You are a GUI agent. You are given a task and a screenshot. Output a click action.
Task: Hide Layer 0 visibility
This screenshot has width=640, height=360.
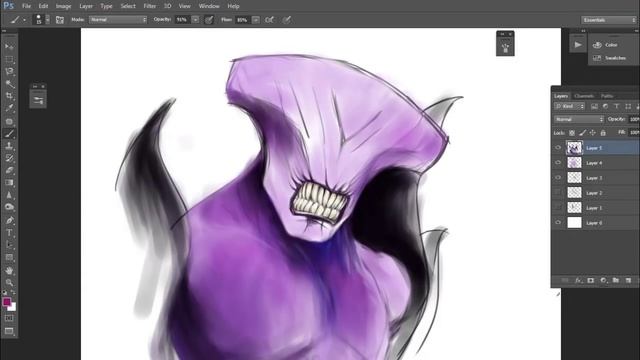(x=558, y=222)
